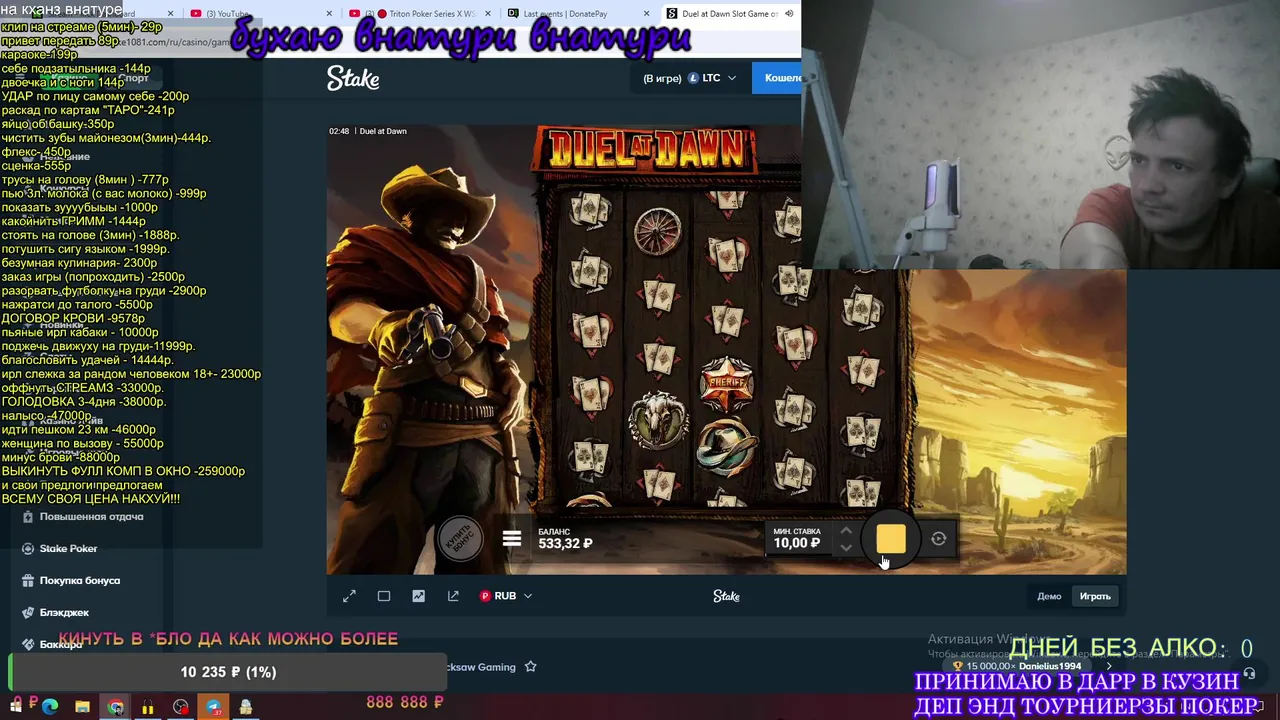The width and height of the screenshot is (1280, 720).
Task: Click the cowboy hat symbol on reels
Action: (x=727, y=447)
